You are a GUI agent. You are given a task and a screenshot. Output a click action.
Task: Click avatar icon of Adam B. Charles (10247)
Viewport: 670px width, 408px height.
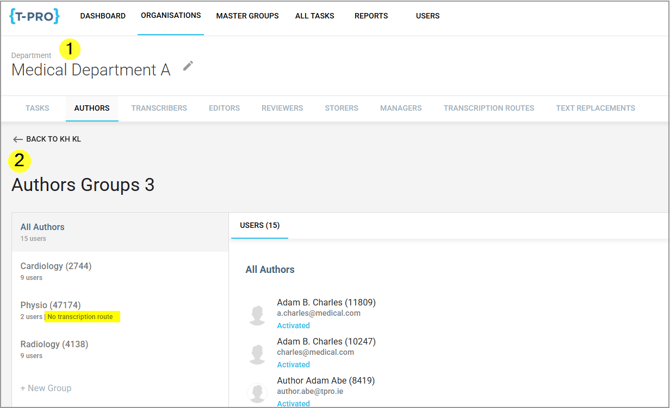(x=257, y=353)
